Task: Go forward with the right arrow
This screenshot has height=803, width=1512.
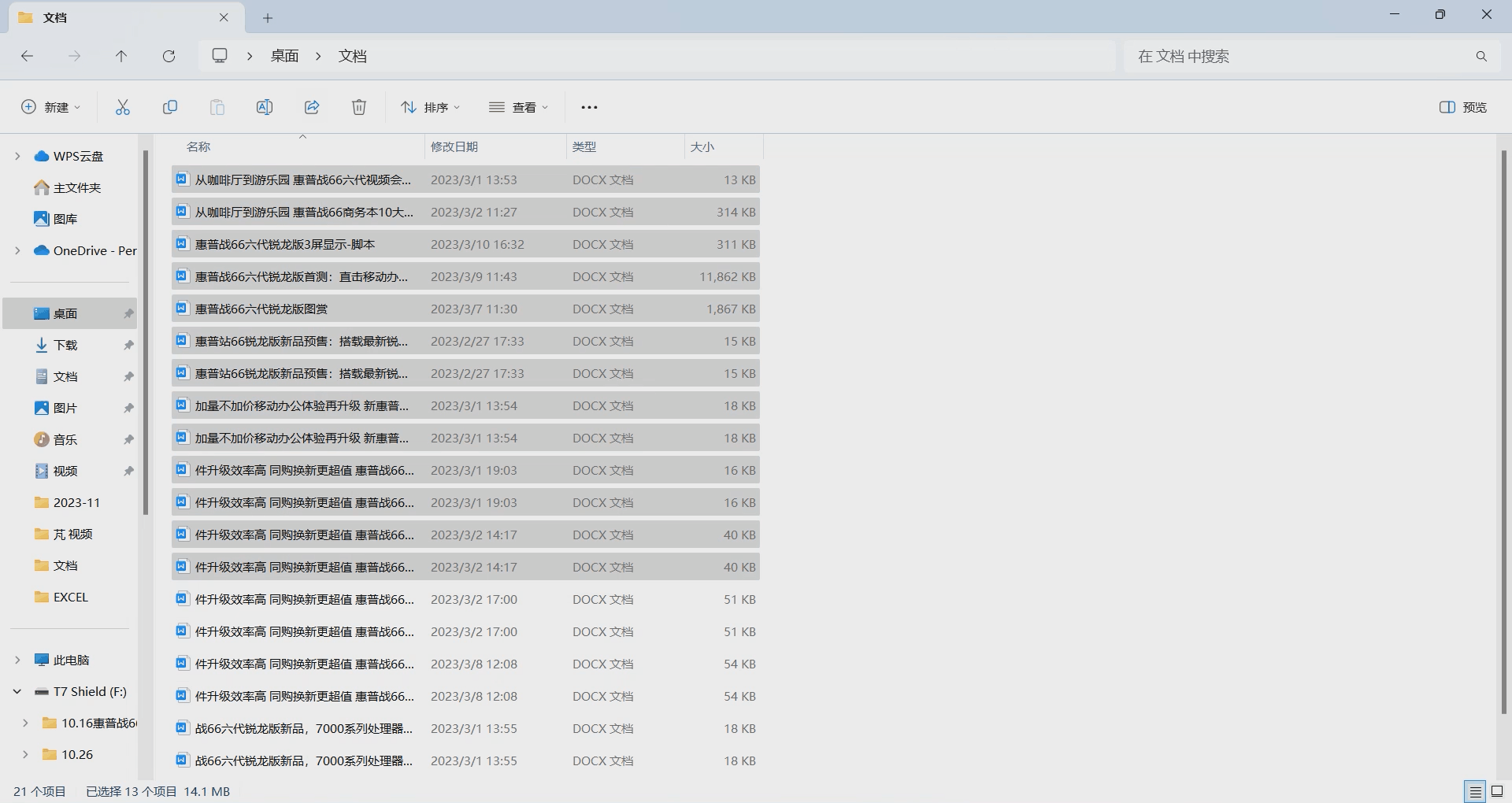Action: click(74, 56)
